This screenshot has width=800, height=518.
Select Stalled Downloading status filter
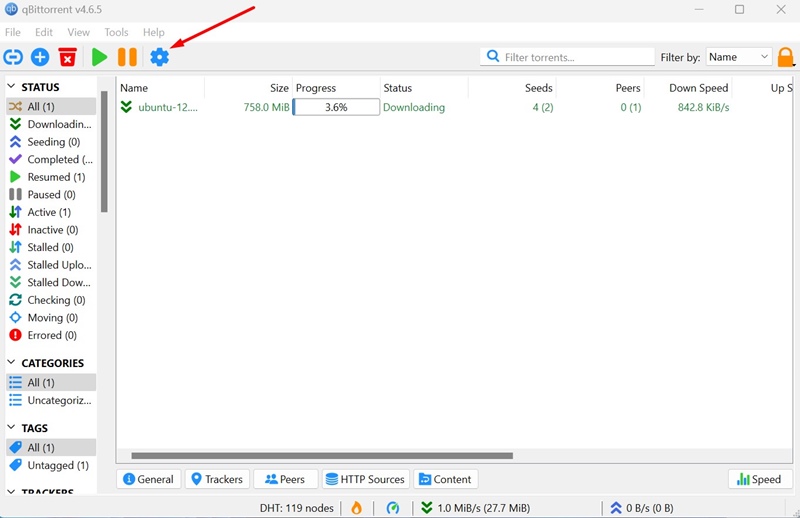point(51,282)
